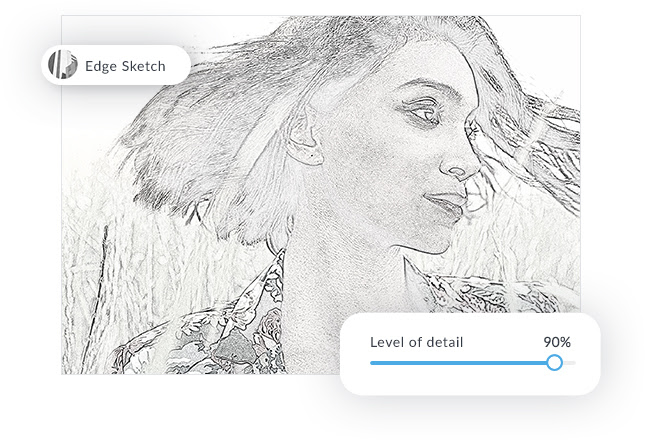Click the woman's lips in the sketch
Screen dimensions: 645x440
448,206
